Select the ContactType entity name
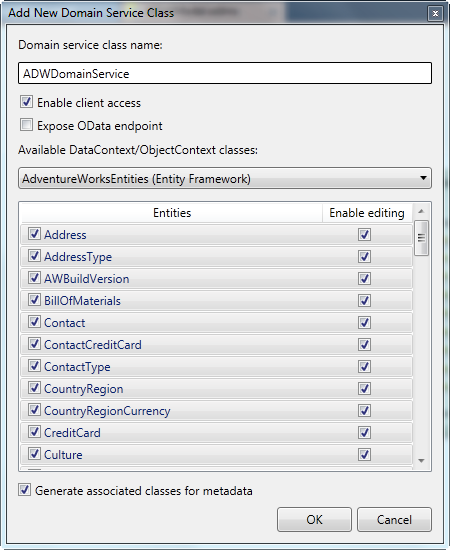This screenshot has height=550, width=450. pos(77,367)
